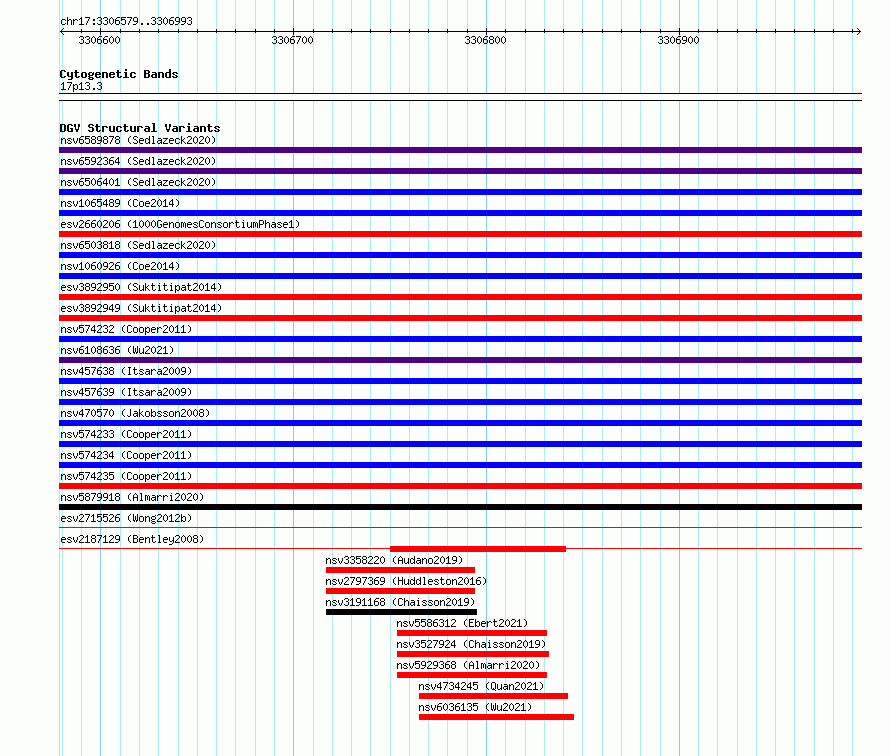Open variant nsv574233 (Cooper2011) label
The image size is (890, 756).
pyautogui.click(x=126, y=434)
